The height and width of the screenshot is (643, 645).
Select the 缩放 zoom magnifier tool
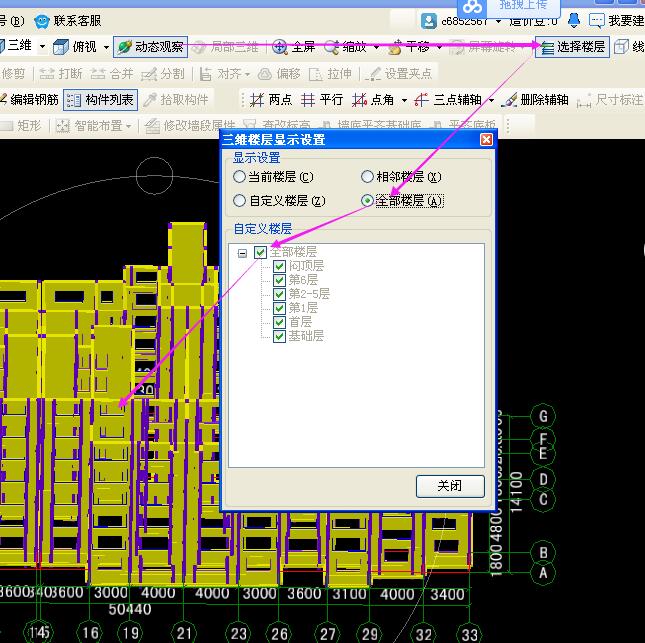[345, 47]
